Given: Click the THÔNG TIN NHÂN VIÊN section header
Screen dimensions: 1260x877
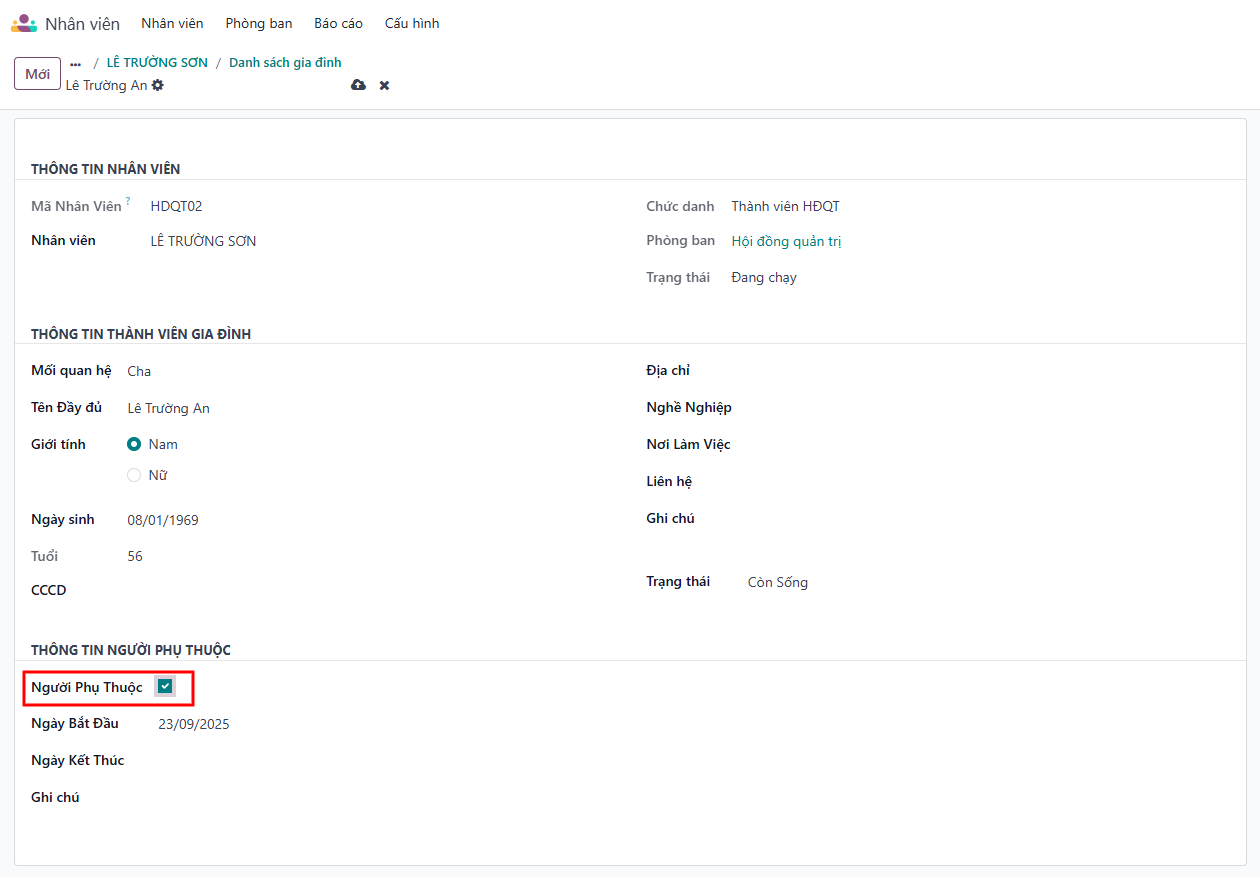Looking at the screenshot, I should 106,169.
